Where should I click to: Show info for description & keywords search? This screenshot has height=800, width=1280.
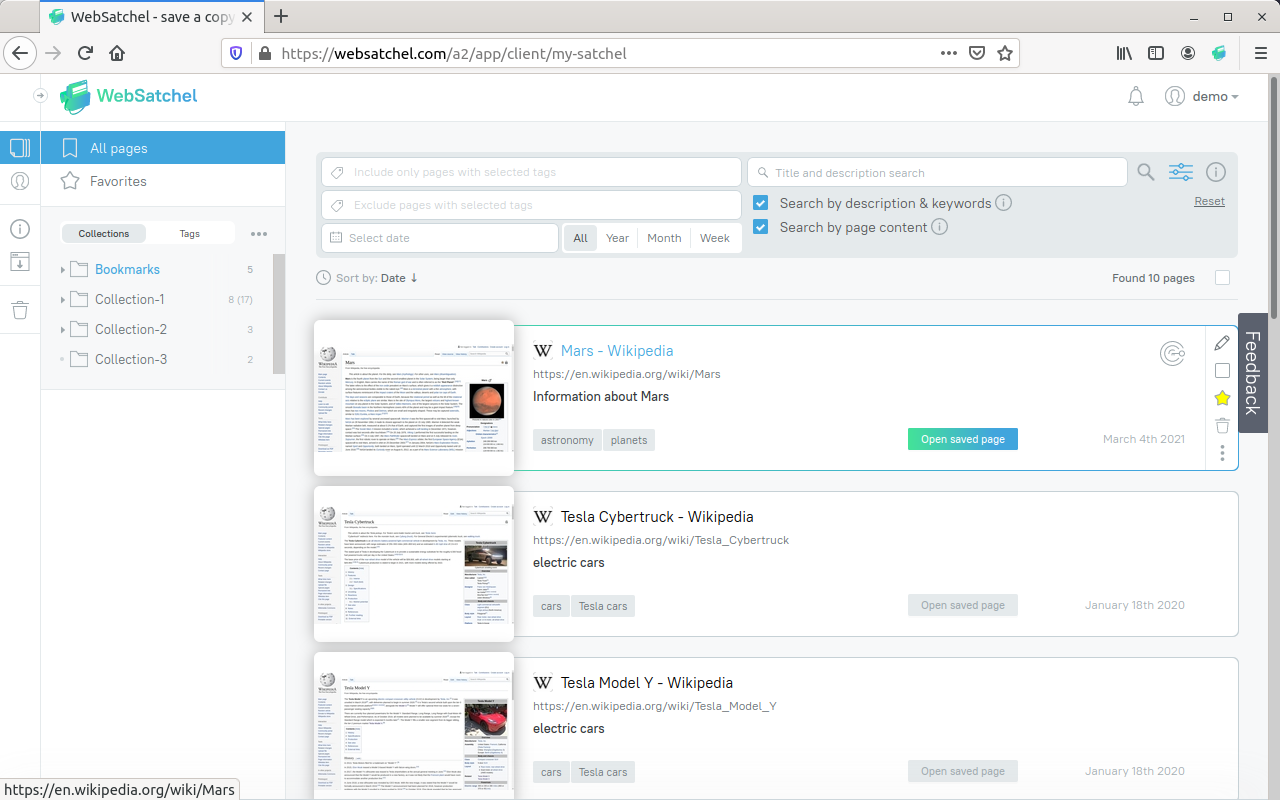coord(1004,203)
